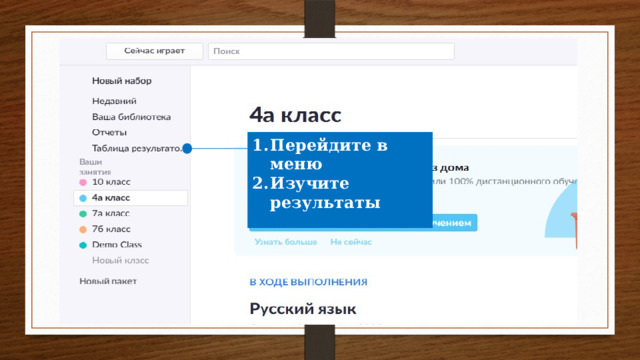The image size is (640, 360).
Task: Focus the "Поиск" search field
Action: point(331,51)
